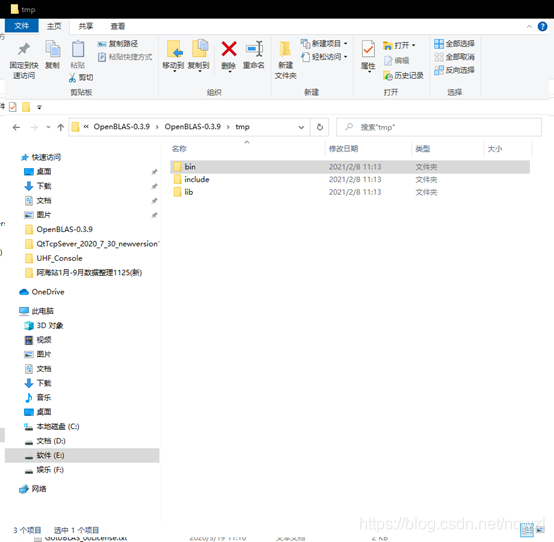This screenshot has height=542, width=554.
Task: Click Select all in ribbon
Action: point(454,44)
